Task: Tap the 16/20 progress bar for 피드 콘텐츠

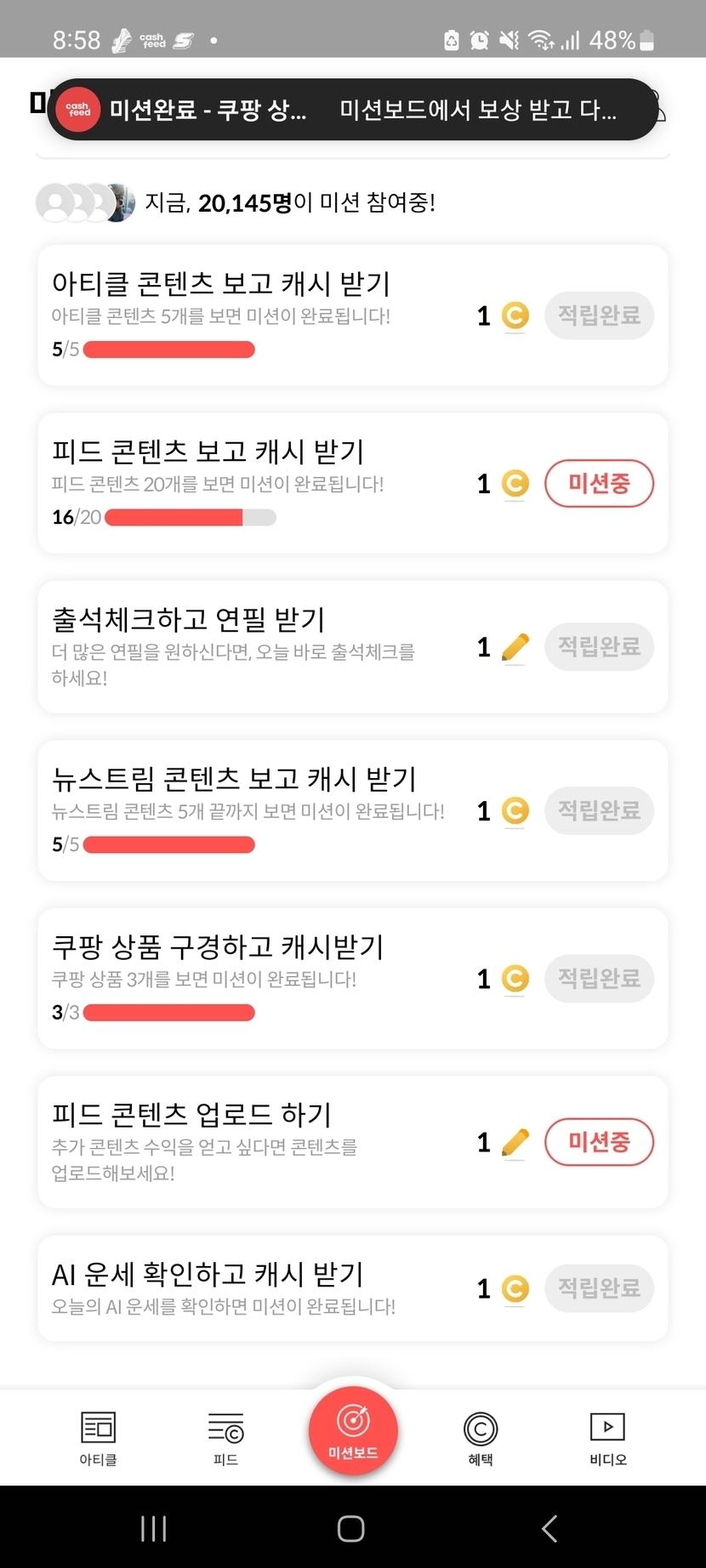Action: (190, 517)
